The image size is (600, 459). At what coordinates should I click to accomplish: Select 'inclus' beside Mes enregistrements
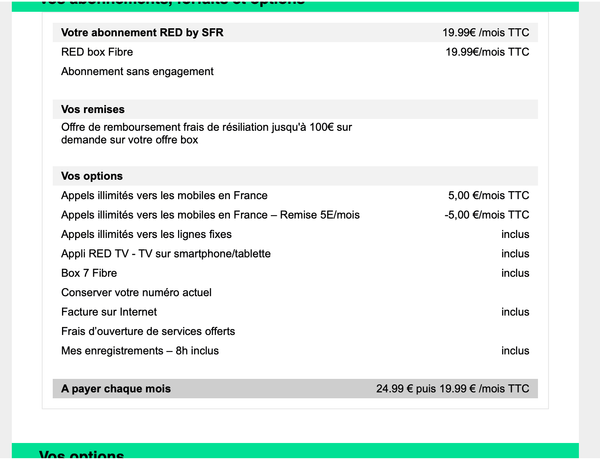tap(515, 351)
